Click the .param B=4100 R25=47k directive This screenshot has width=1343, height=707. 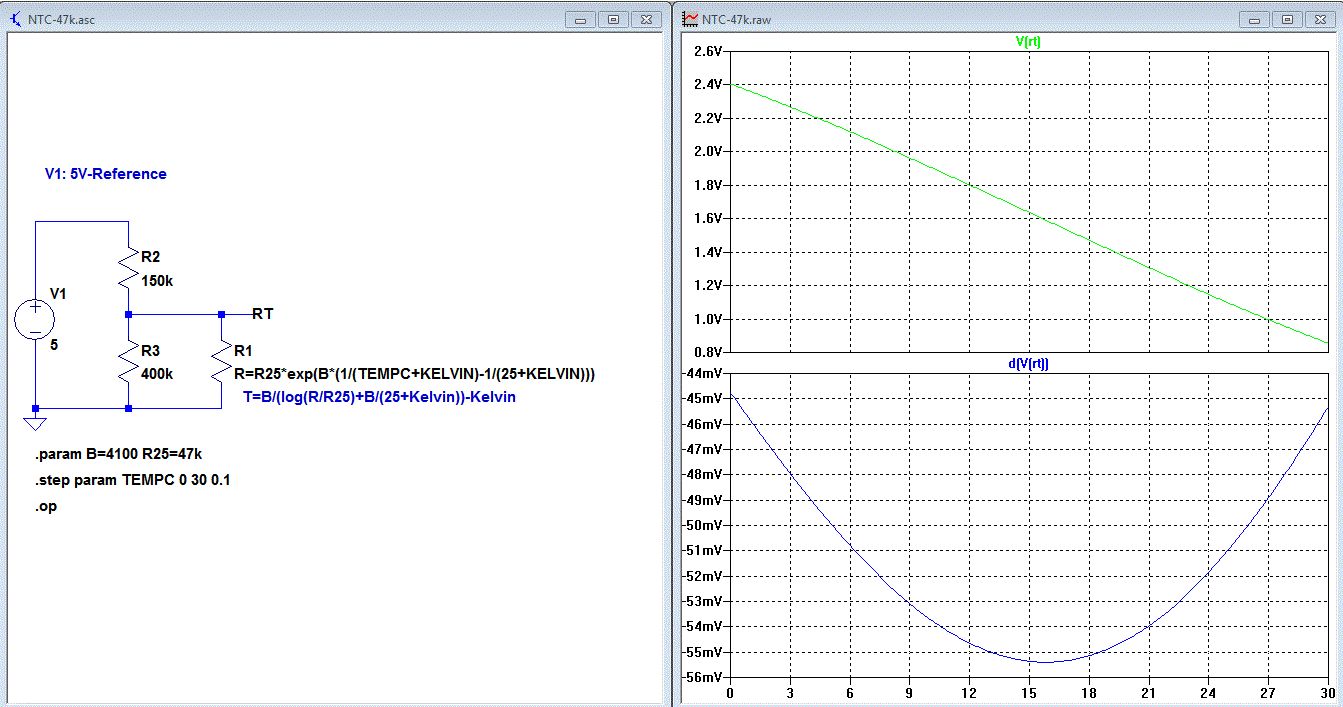coord(118,456)
